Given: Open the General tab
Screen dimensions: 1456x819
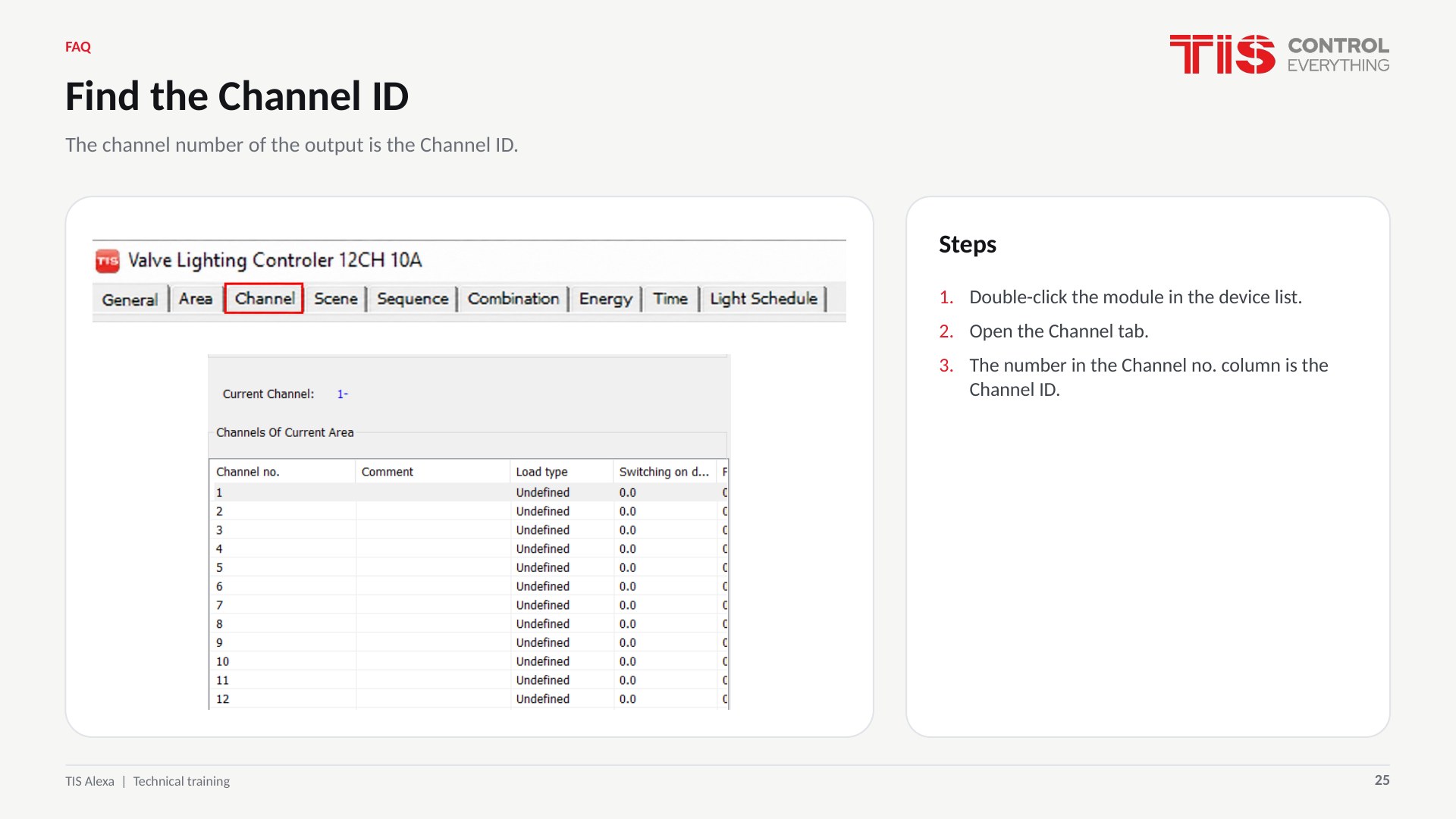Looking at the screenshot, I should [x=130, y=300].
